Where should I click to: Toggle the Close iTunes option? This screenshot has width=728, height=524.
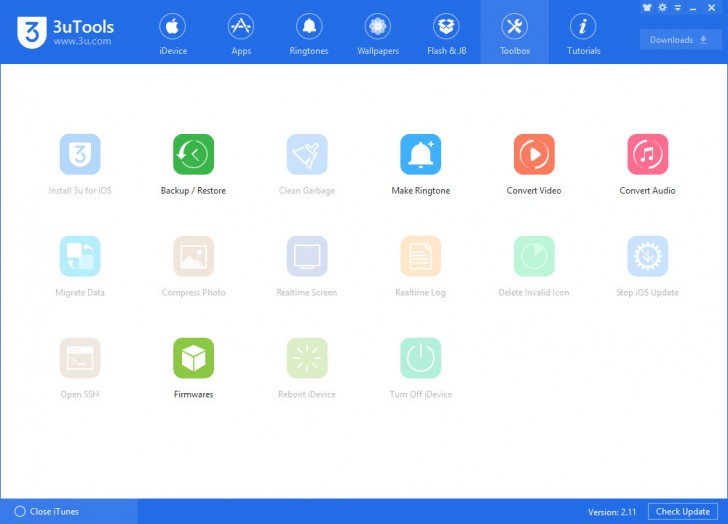click(46, 511)
